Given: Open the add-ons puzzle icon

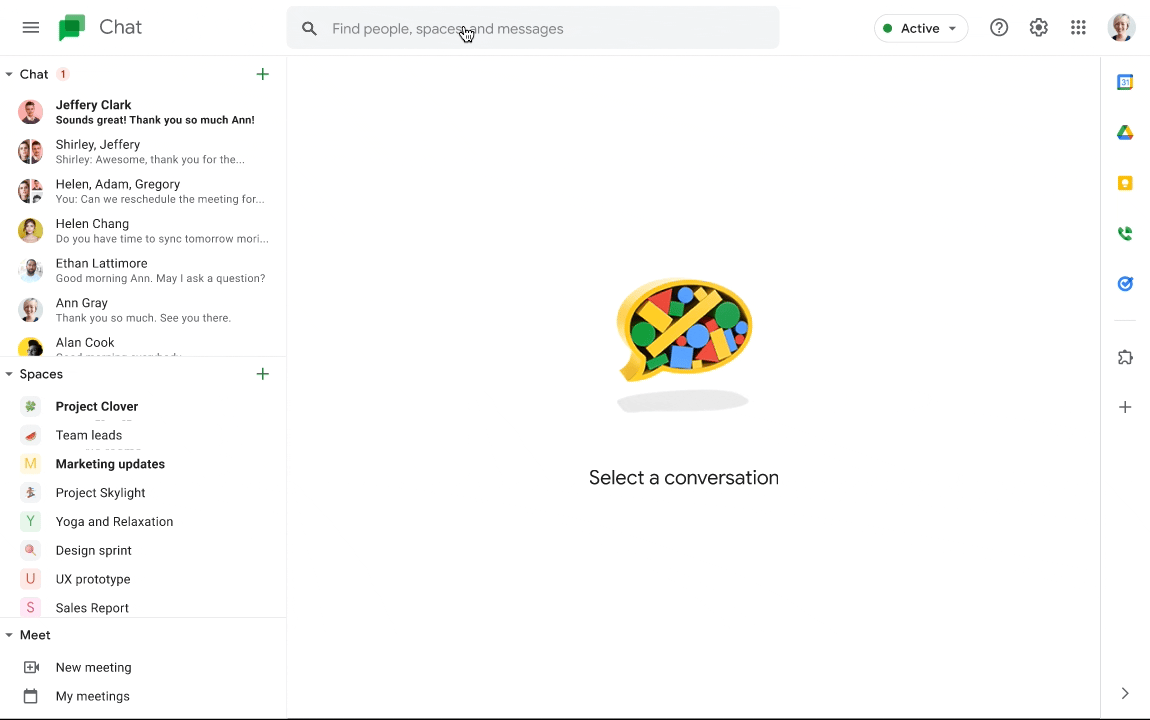Looking at the screenshot, I should tap(1125, 357).
